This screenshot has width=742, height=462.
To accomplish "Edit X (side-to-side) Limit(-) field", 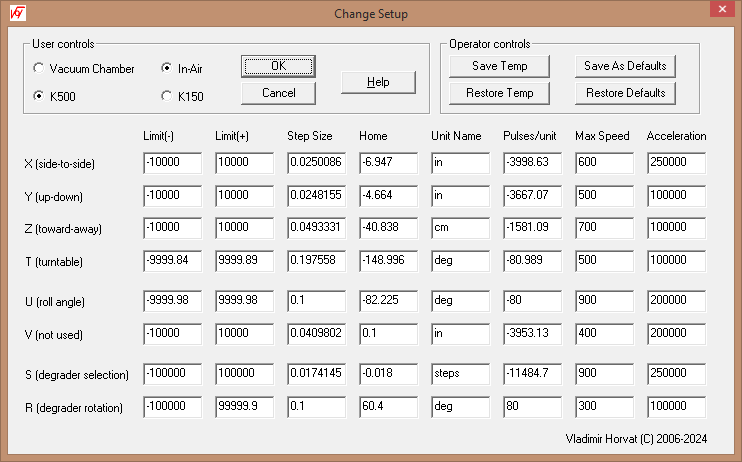I will tap(173, 163).
